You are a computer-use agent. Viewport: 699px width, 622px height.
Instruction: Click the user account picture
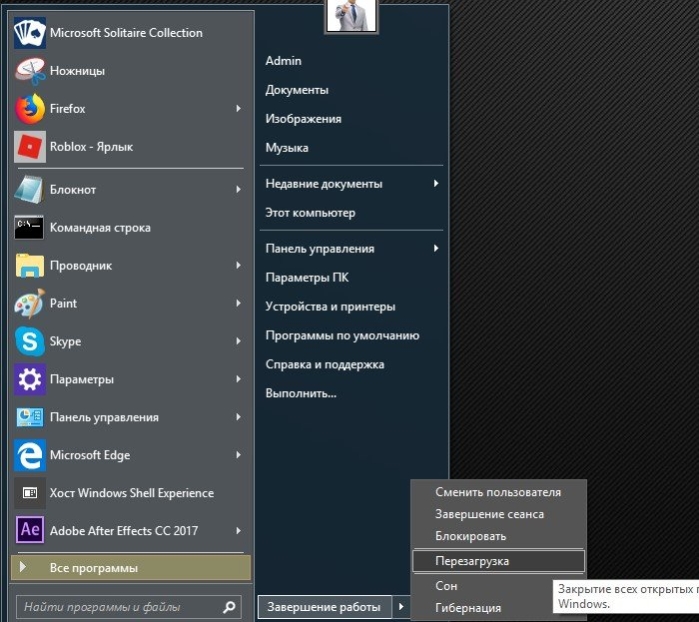pos(351,16)
